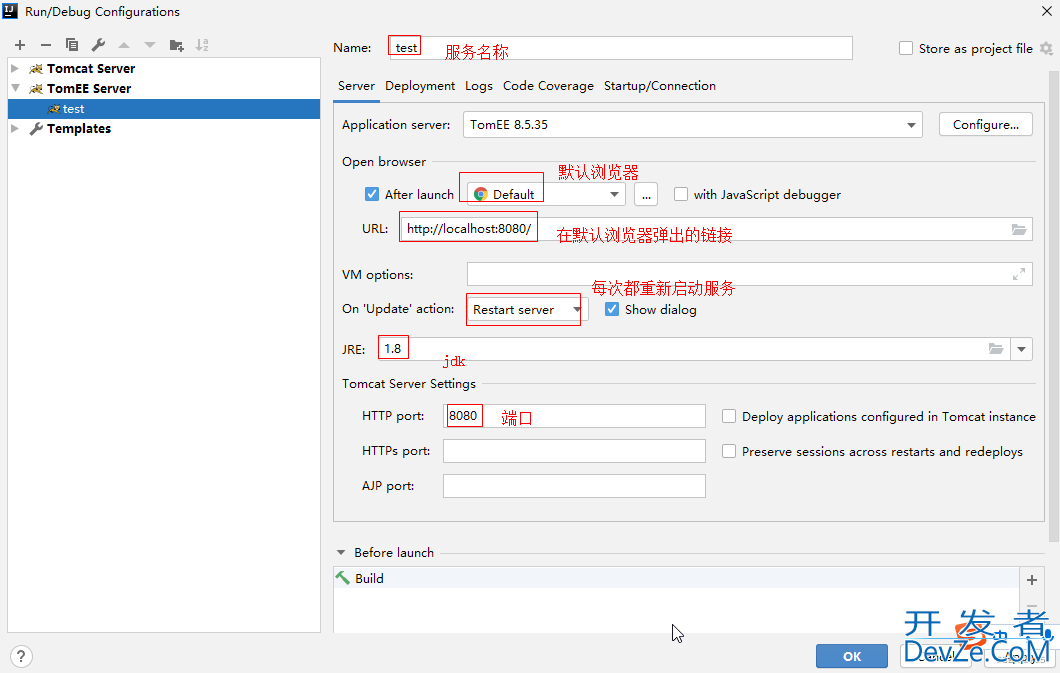Image resolution: width=1060 pixels, height=673 pixels.
Task: Switch to the Logs tab
Action: (479, 86)
